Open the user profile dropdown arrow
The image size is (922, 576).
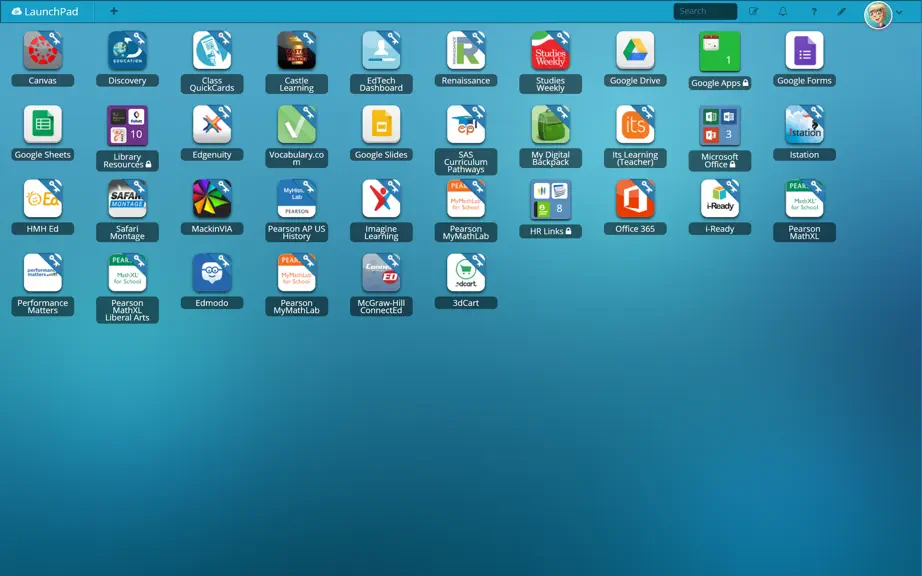900,12
